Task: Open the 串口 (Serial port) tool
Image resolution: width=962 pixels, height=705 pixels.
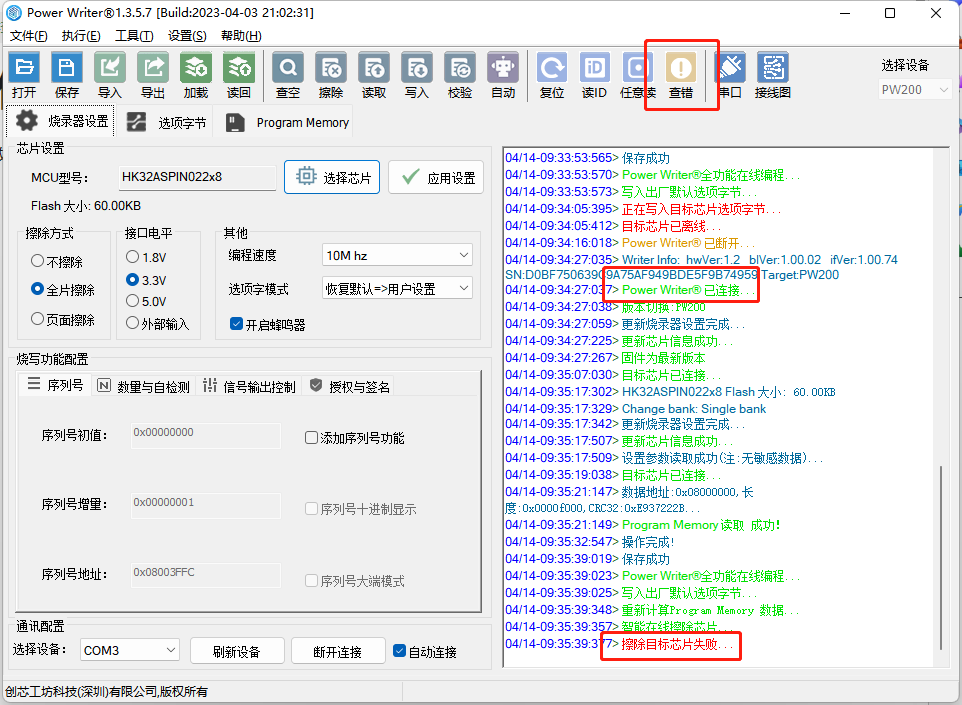Action: click(730, 75)
